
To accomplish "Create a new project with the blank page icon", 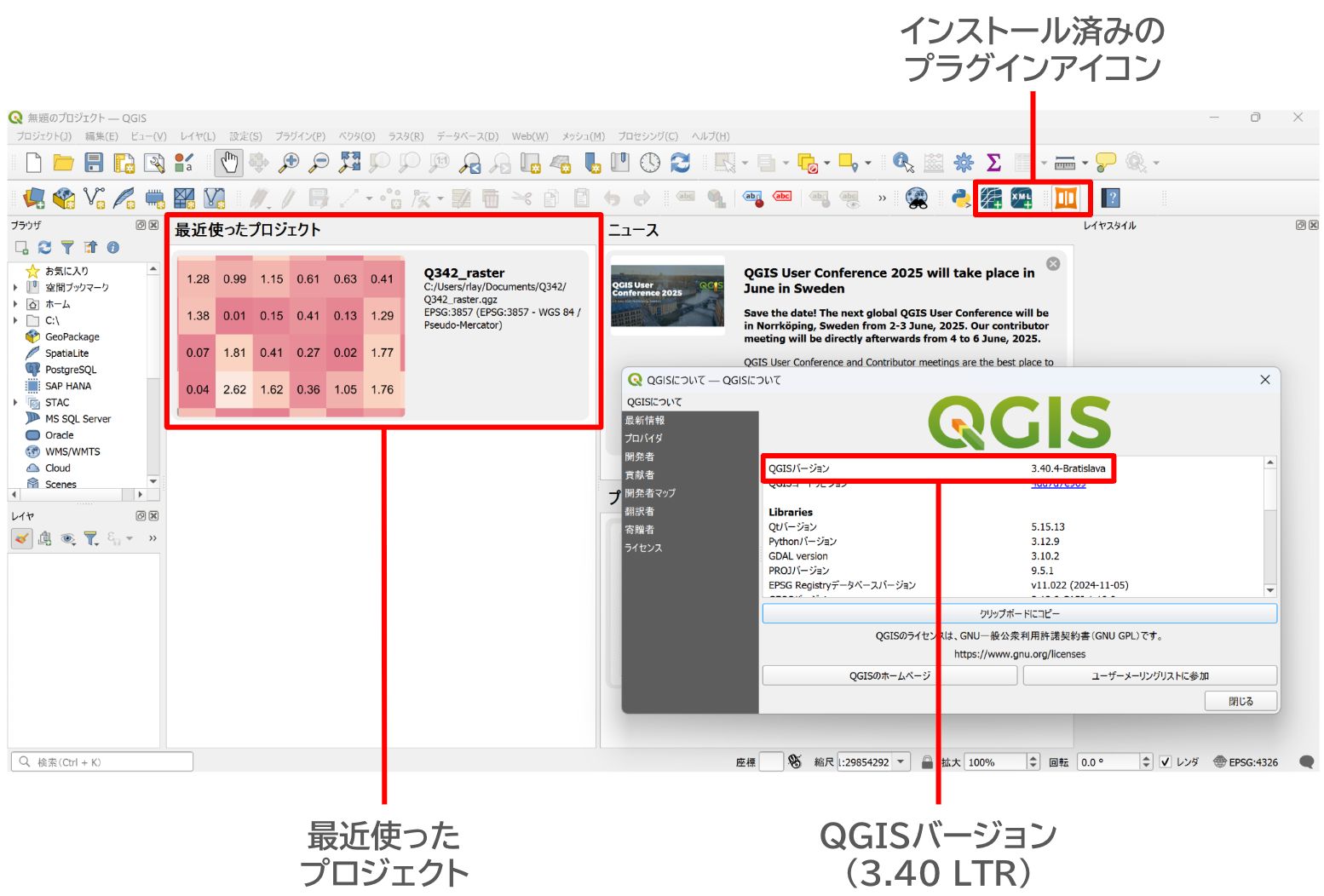I will (x=33, y=162).
